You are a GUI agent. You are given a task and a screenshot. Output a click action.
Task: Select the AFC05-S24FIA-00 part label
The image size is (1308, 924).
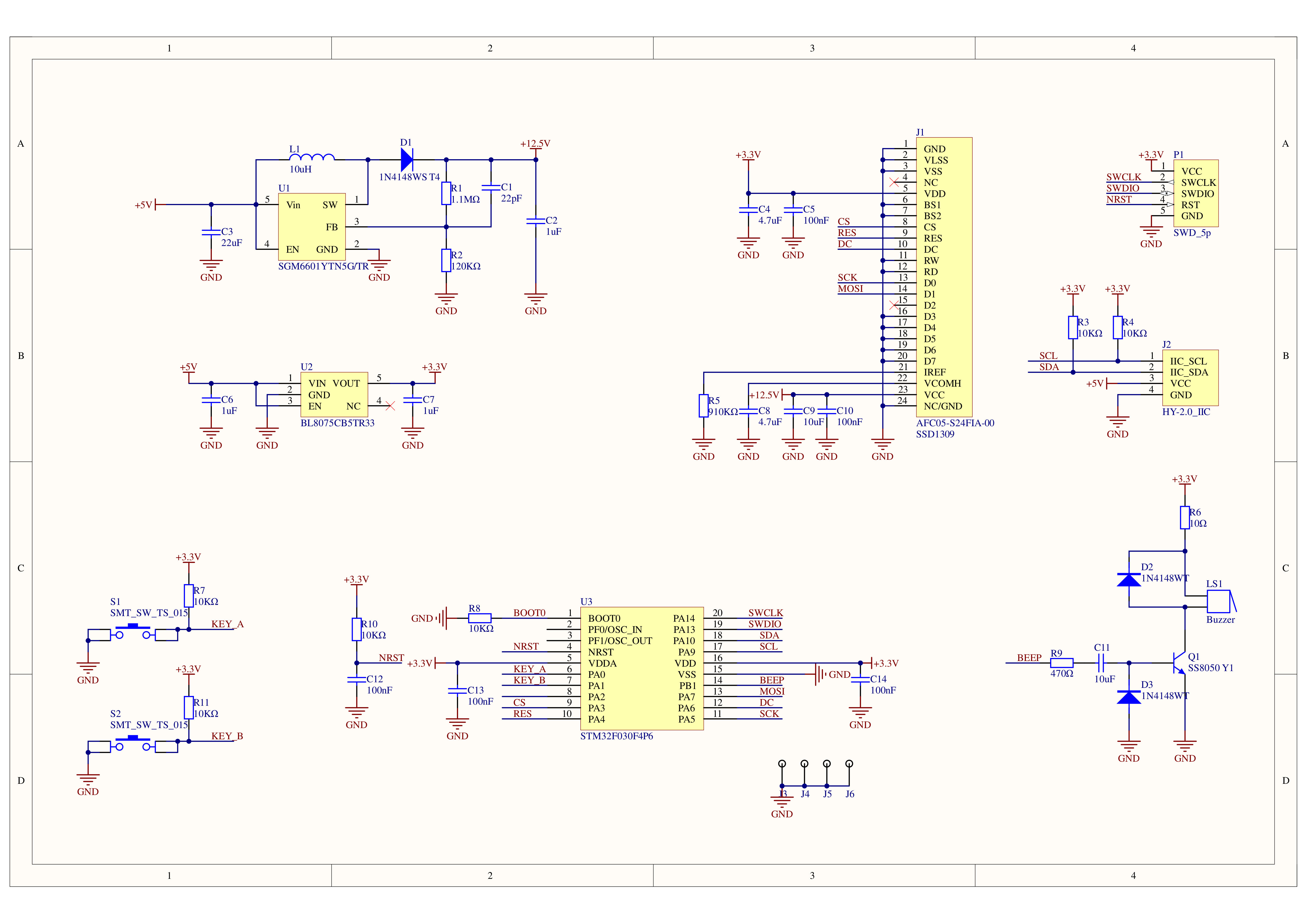[x=955, y=423]
